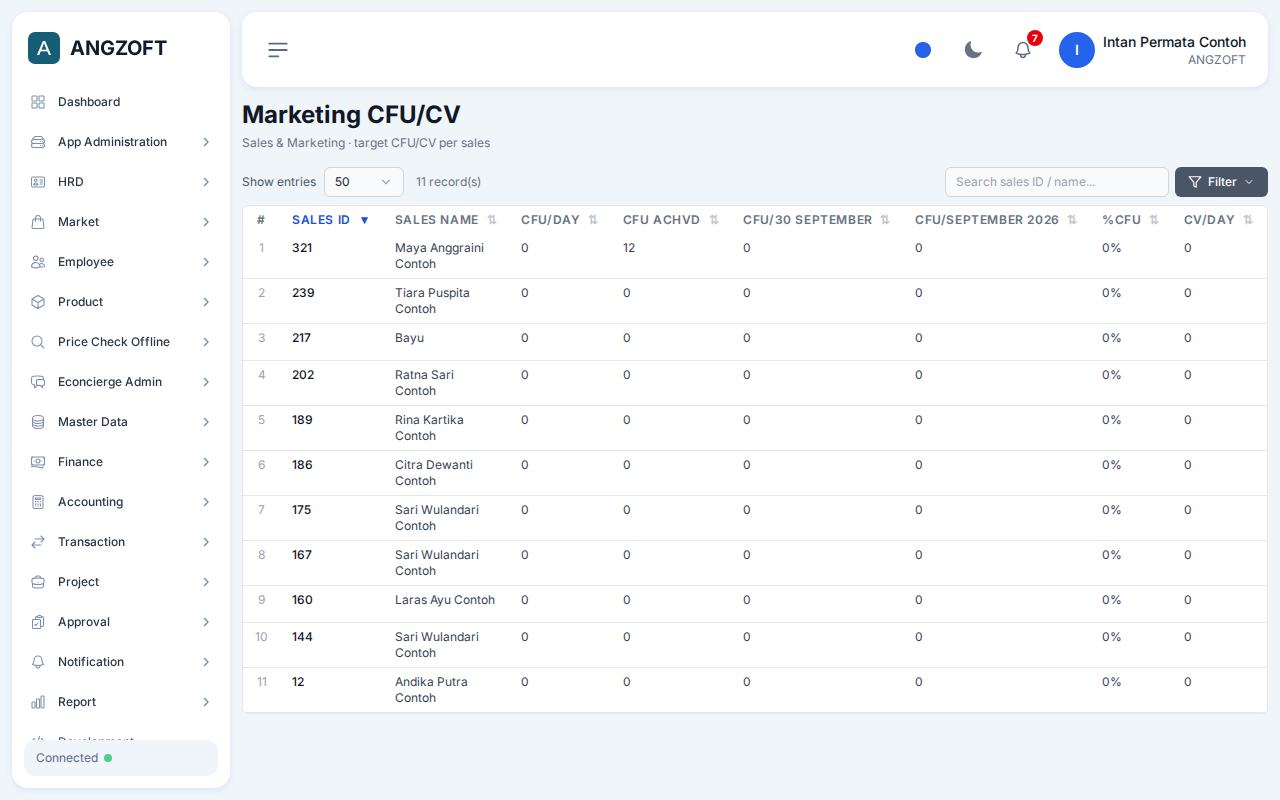This screenshot has height=800, width=1280.
Task: Click the Report bar chart icon
Action: point(38,702)
